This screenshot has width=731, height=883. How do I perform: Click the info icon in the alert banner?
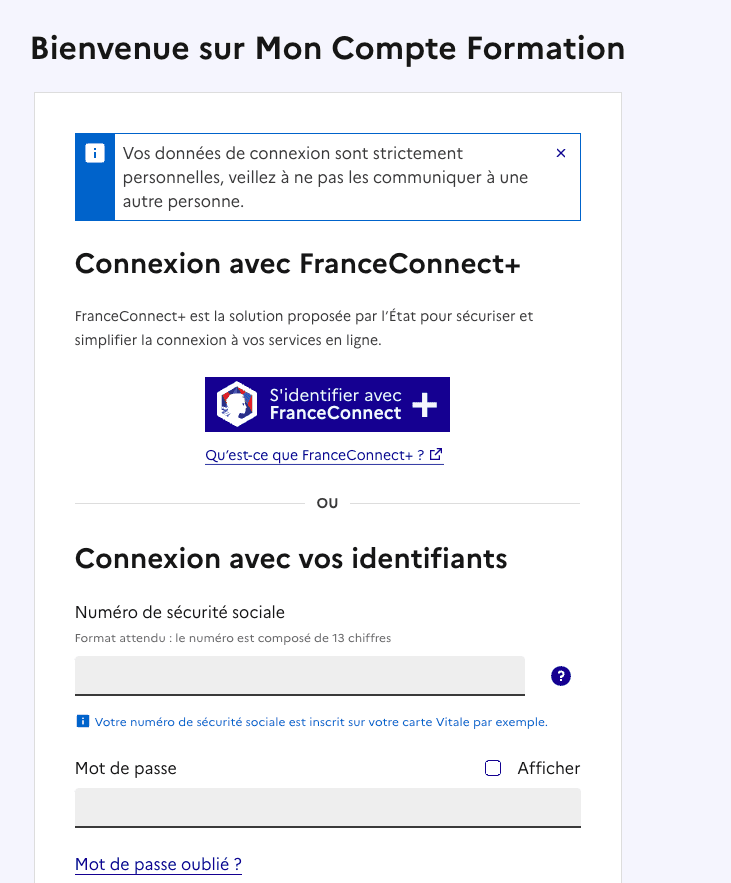pos(95,153)
